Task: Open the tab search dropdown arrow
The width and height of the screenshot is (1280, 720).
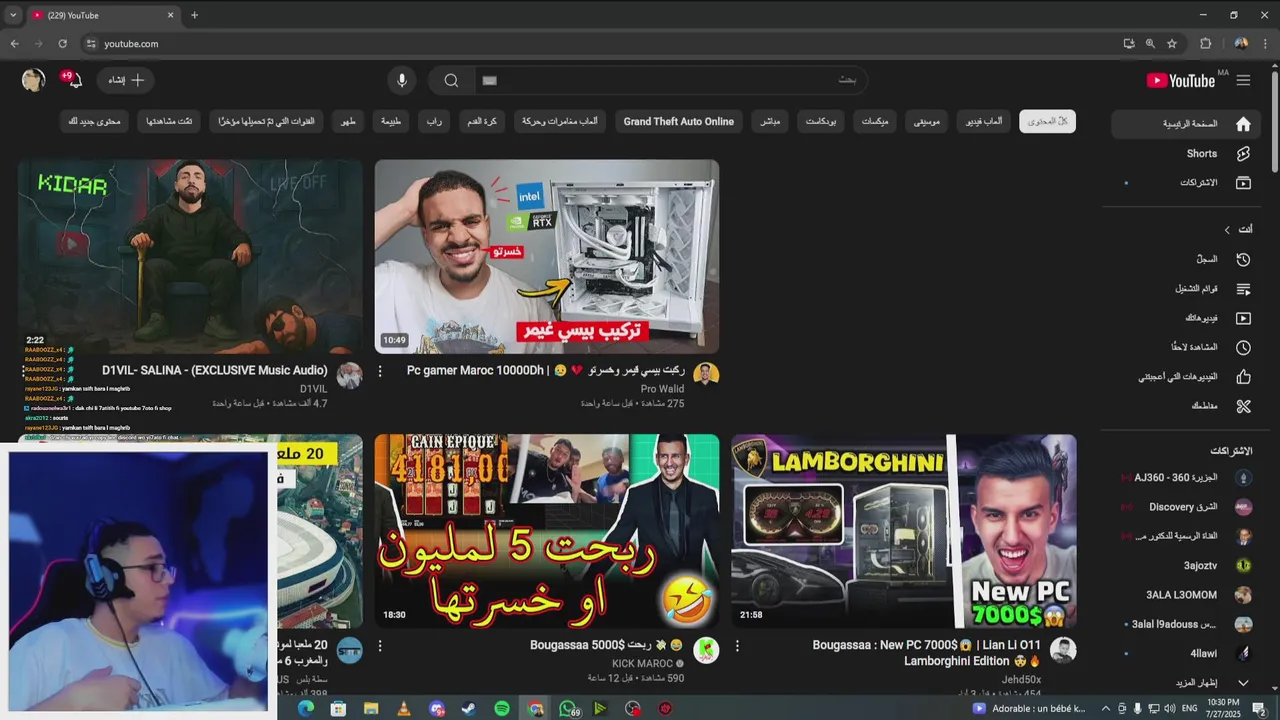Action: pyautogui.click(x=13, y=15)
